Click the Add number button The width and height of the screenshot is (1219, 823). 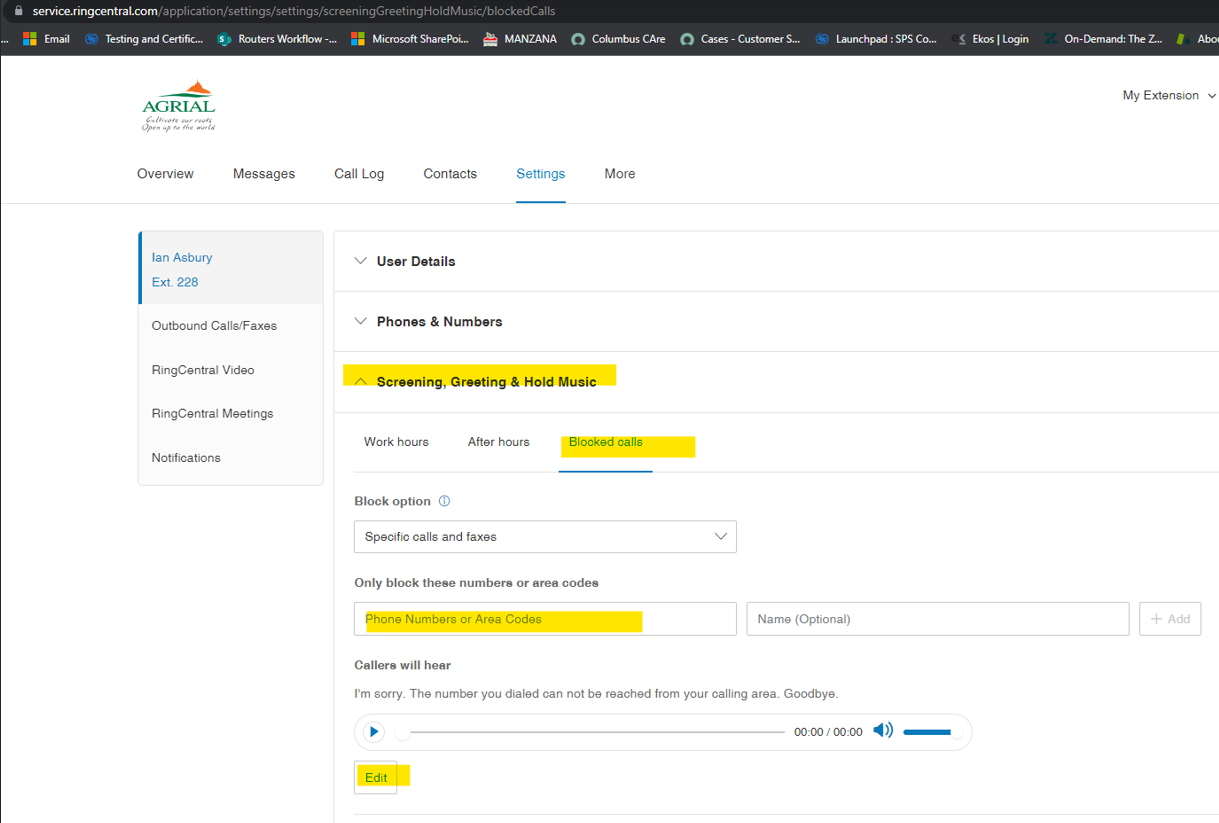coord(1170,619)
